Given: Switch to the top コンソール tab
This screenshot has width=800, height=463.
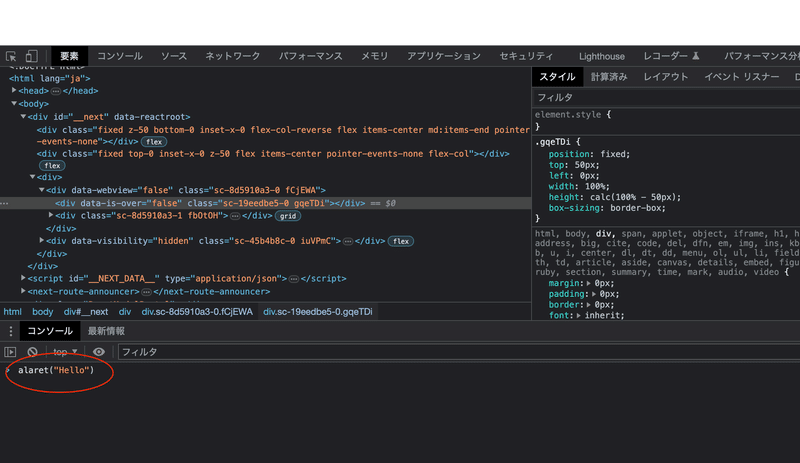Looking at the screenshot, I should coord(120,56).
